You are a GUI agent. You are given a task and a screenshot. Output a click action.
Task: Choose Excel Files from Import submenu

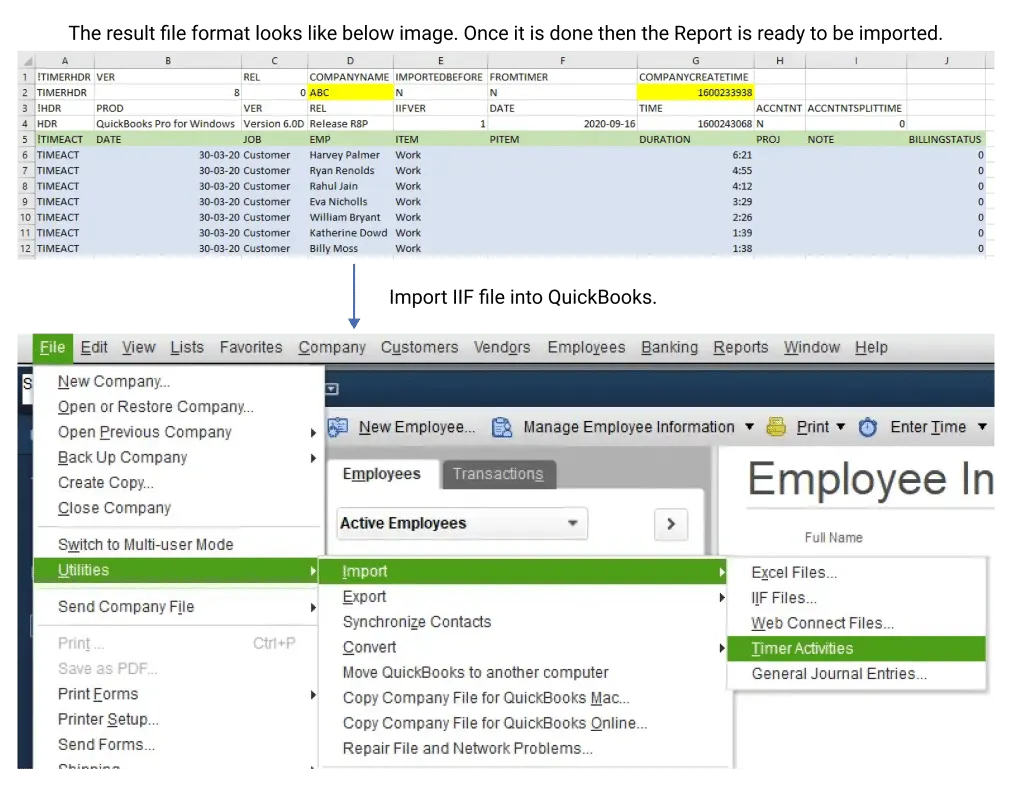point(856,573)
